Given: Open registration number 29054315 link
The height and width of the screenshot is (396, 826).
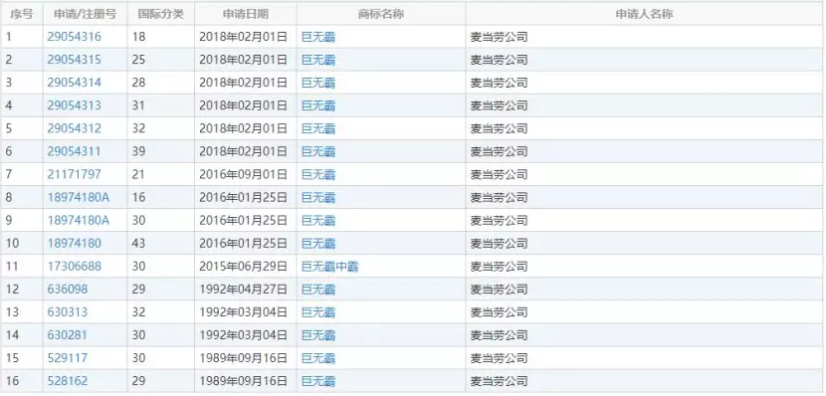Looking at the screenshot, I should click(x=74, y=60).
